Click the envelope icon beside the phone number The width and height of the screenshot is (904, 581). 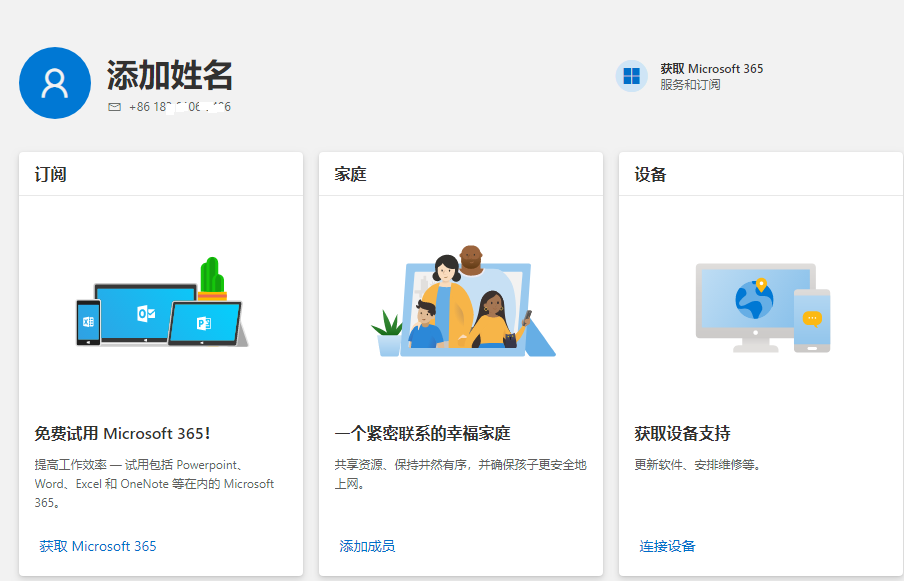pyautogui.click(x=113, y=106)
